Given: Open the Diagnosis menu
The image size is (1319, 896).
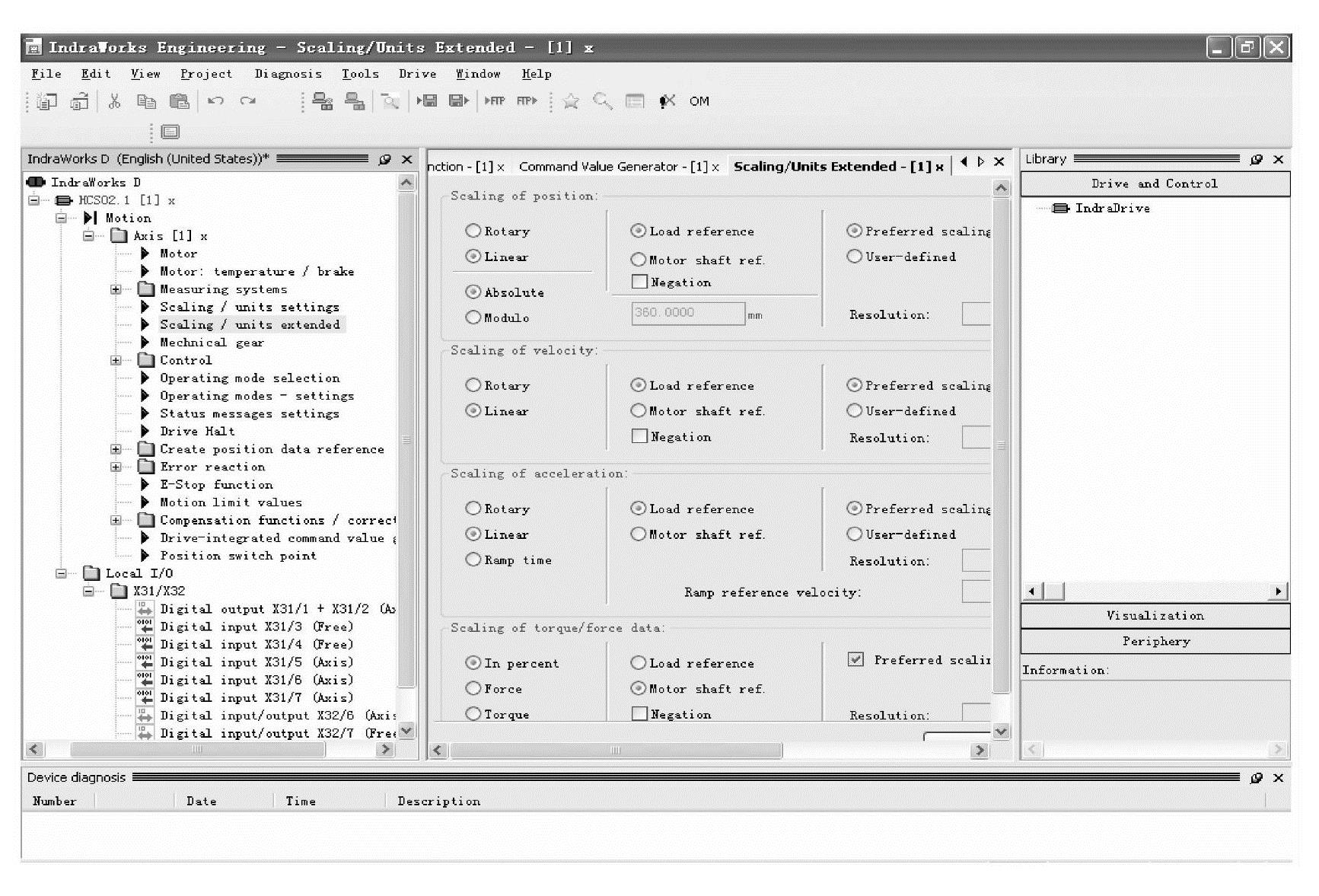Looking at the screenshot, I should [x=288, y=74].
